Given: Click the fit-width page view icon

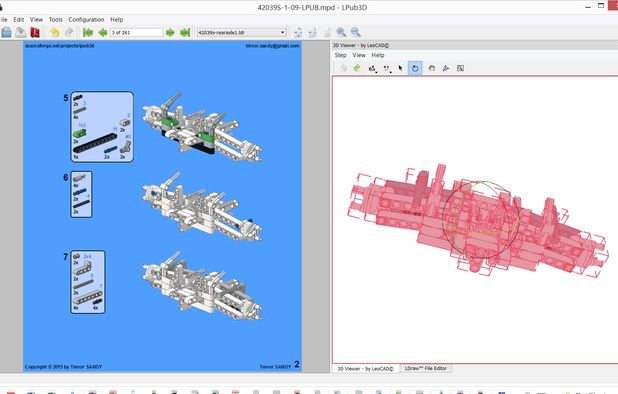Looking at the screenshot, I should (298, 32).
